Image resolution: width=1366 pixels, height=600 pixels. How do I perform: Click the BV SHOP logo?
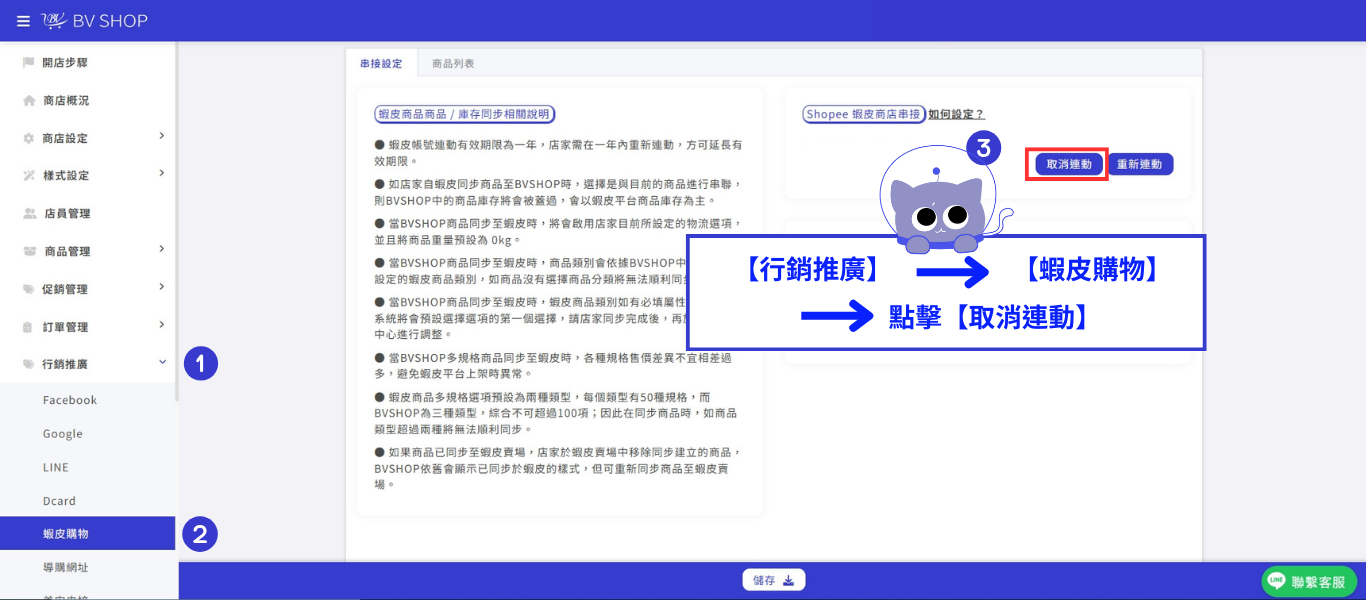94,20
